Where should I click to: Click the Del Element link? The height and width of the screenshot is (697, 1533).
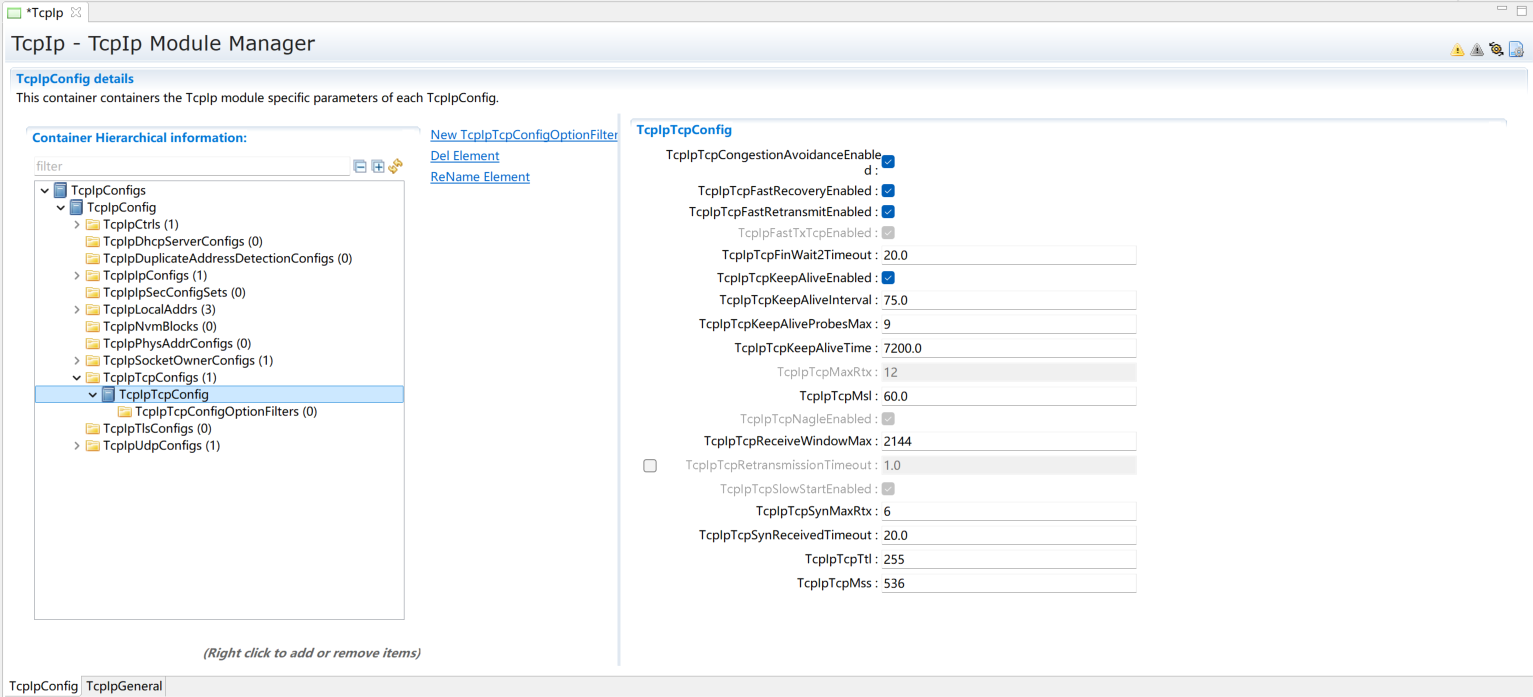(x=464, y=156)
